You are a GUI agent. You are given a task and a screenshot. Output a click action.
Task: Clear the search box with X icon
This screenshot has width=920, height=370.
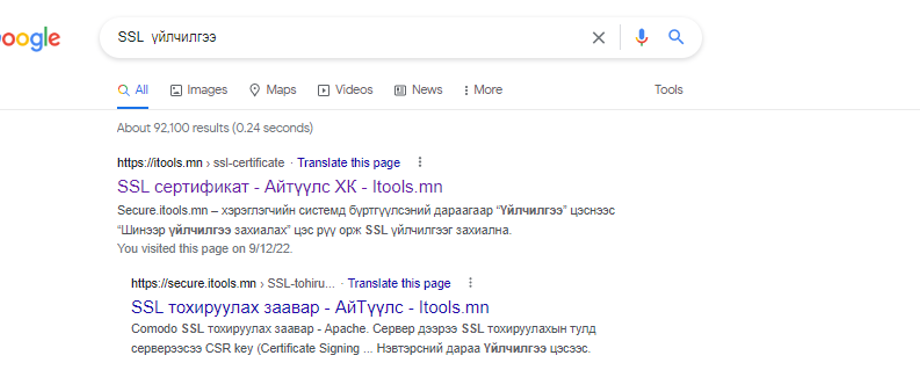598,38
